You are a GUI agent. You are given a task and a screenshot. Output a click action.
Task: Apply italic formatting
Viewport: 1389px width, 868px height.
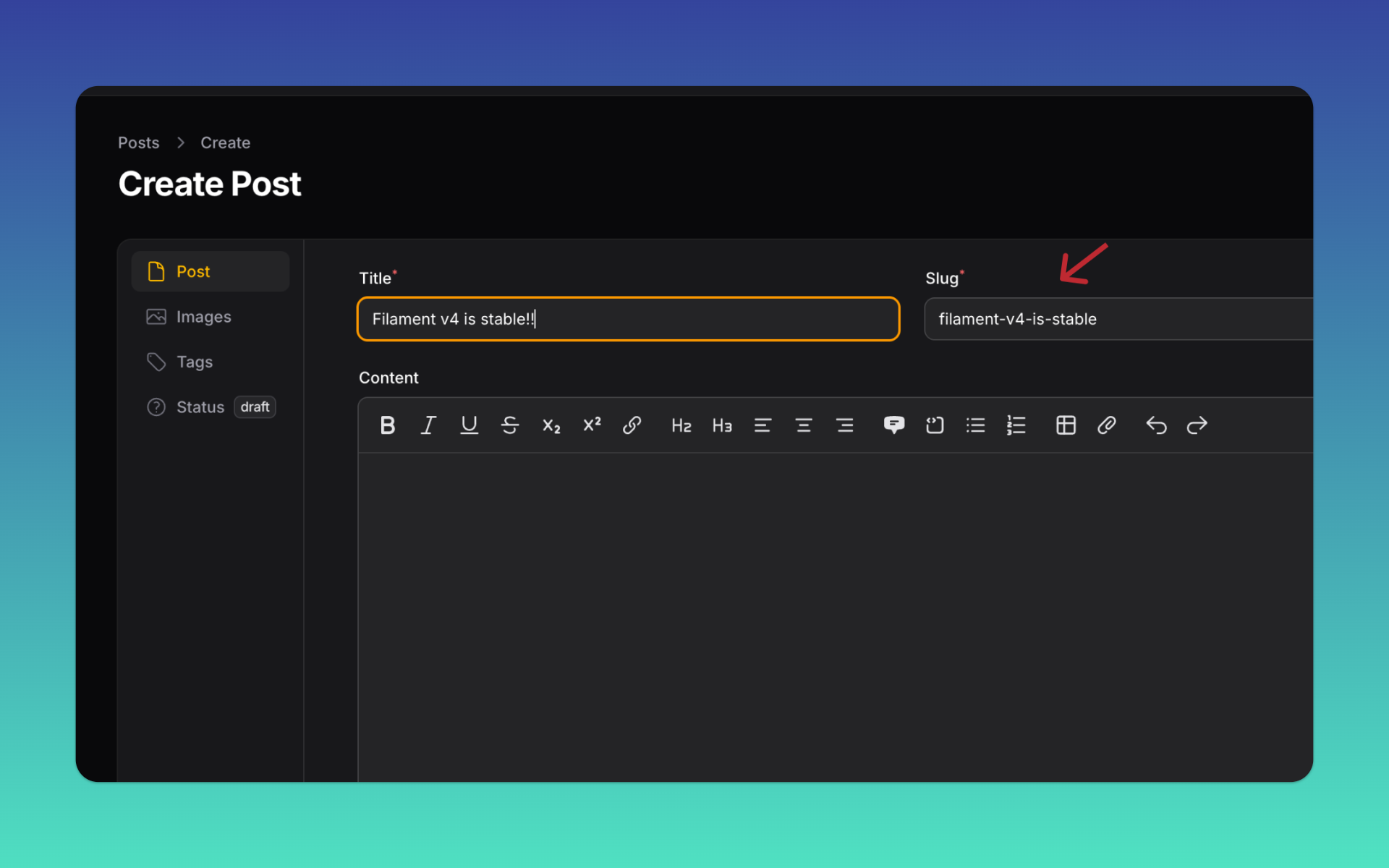tap(428, 425)
